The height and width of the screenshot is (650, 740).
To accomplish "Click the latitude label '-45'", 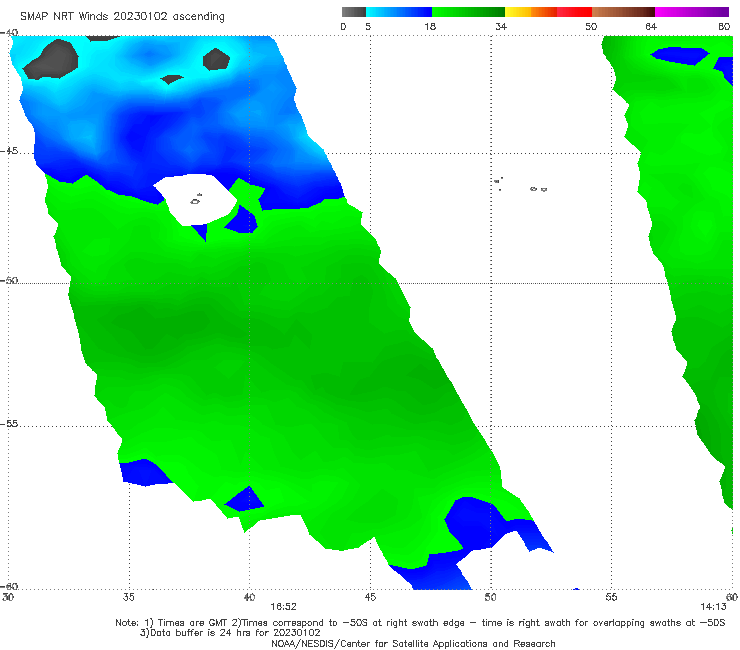I will pos(9,151).
